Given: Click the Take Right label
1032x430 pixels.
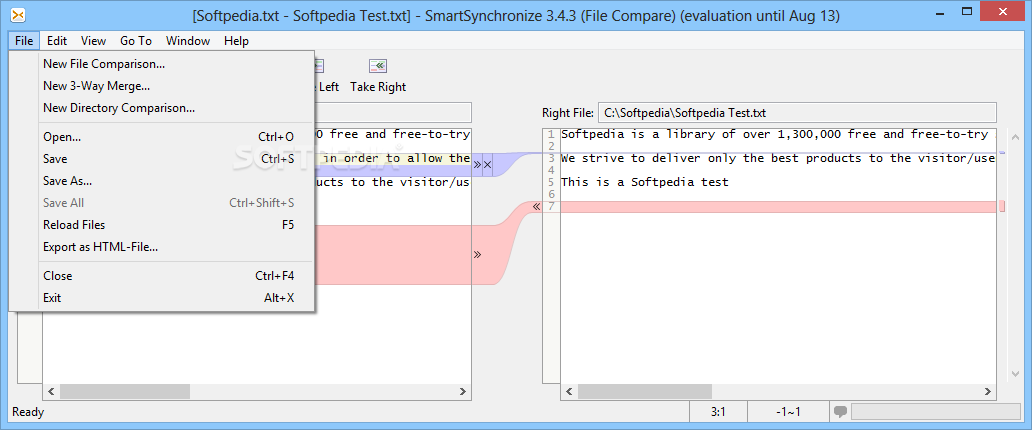Looking at the screenshot, I should [x=378, y=87].
